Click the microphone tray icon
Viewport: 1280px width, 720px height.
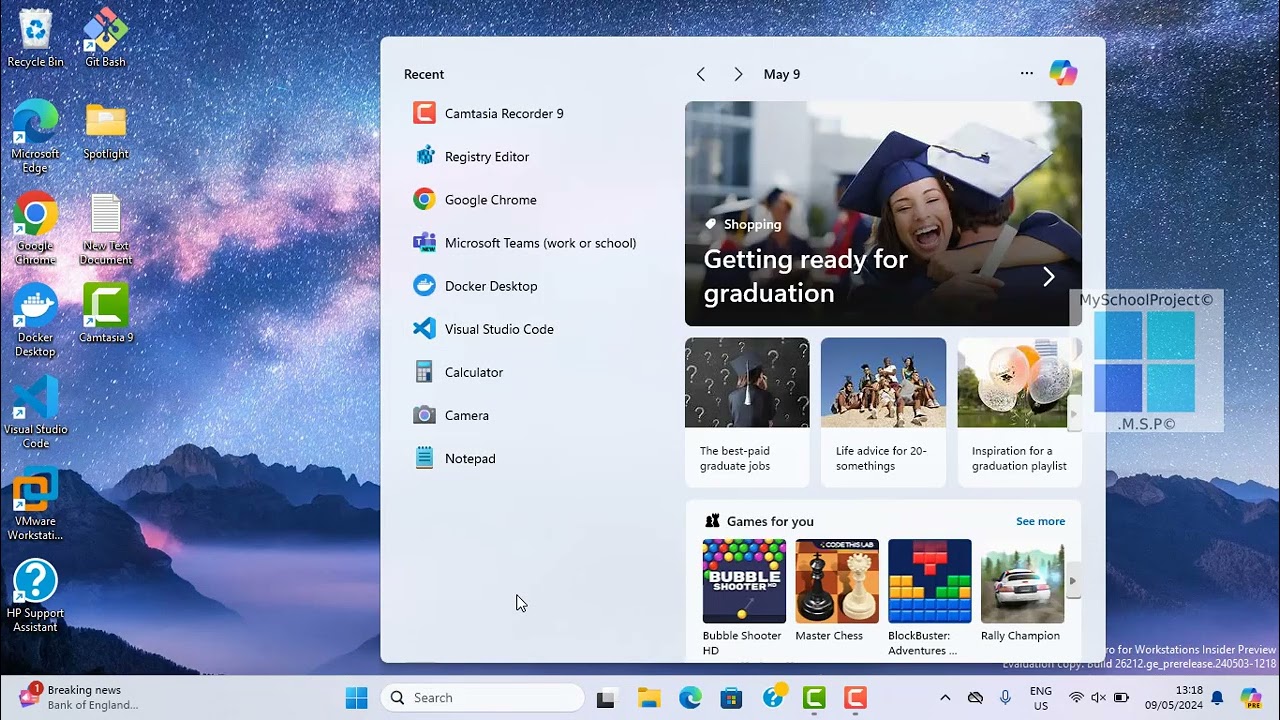click(x=1005, y=698)
